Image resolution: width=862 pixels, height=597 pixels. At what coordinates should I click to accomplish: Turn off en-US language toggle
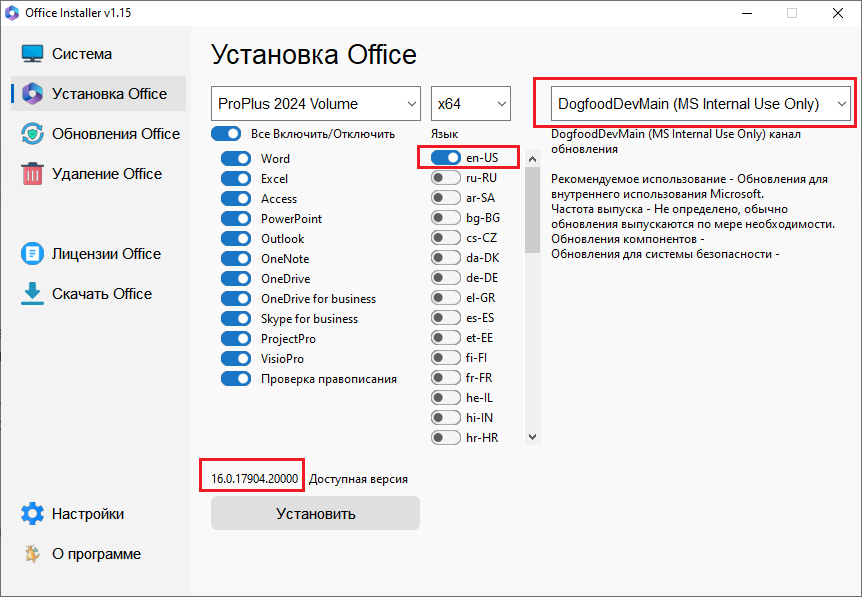pyautogui.click(x=446, y=158)
